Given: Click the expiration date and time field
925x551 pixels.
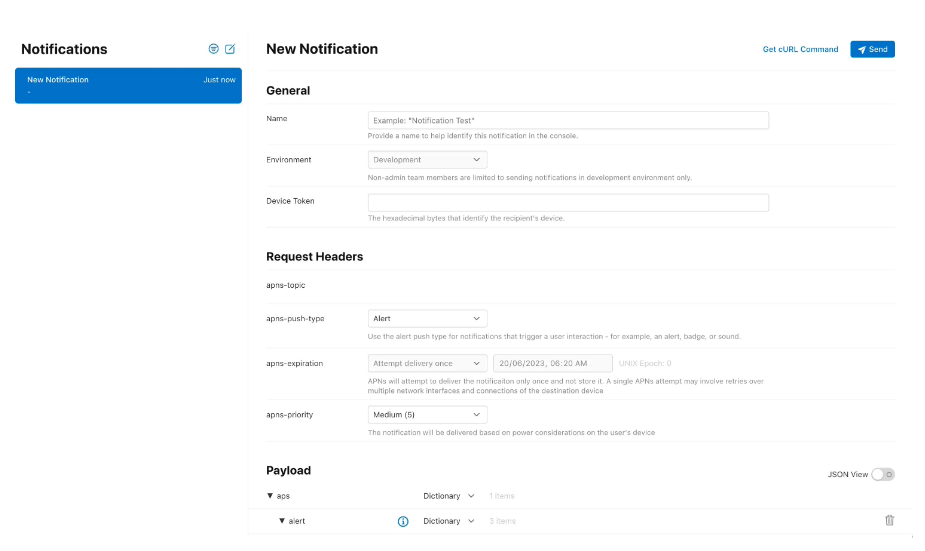Looking at the screenshot, I should point(552,364).
